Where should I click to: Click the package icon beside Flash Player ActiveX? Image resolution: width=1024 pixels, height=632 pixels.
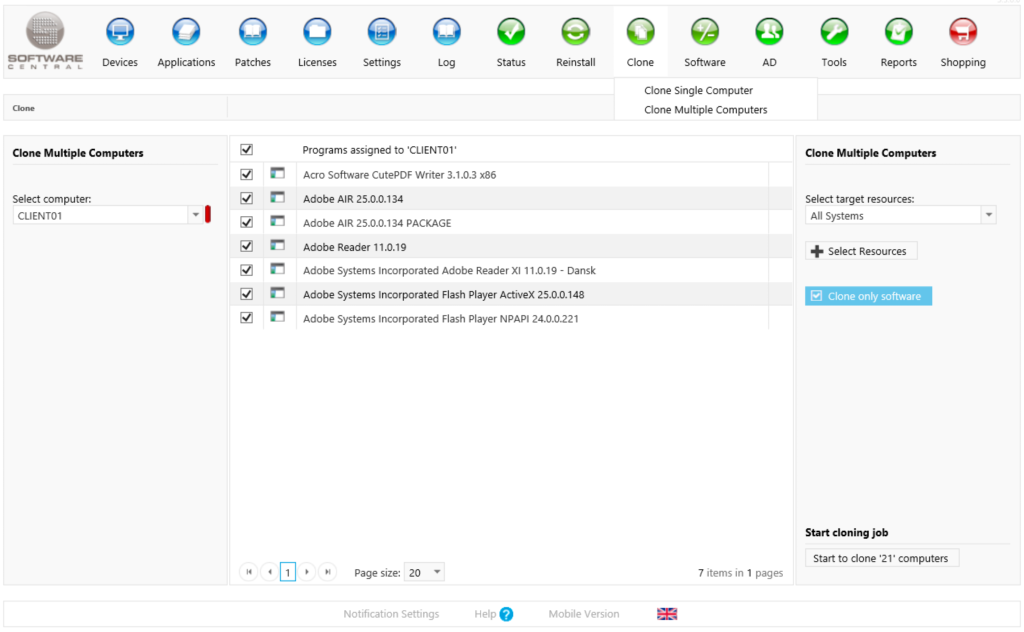(278, 293)
